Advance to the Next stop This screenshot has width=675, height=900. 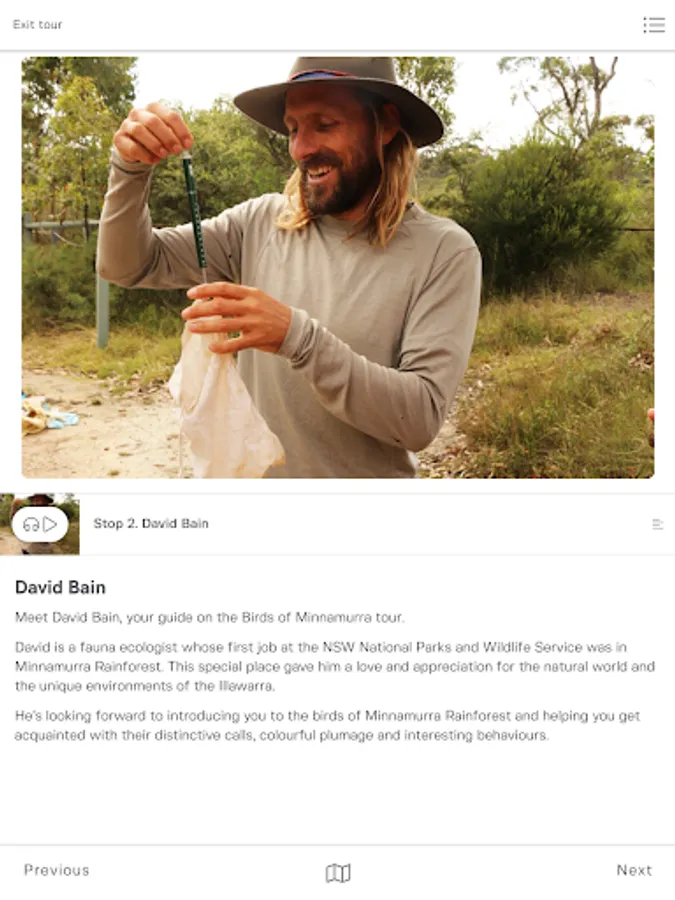(x=634, y=870)
